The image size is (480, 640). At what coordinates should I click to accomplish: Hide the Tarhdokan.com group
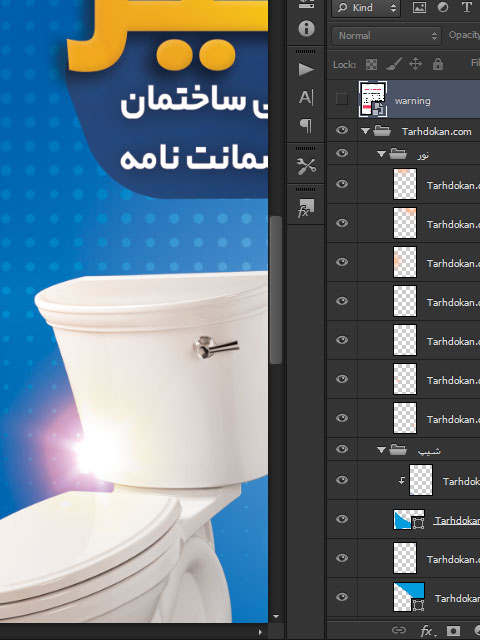click(x=342, y=130)
